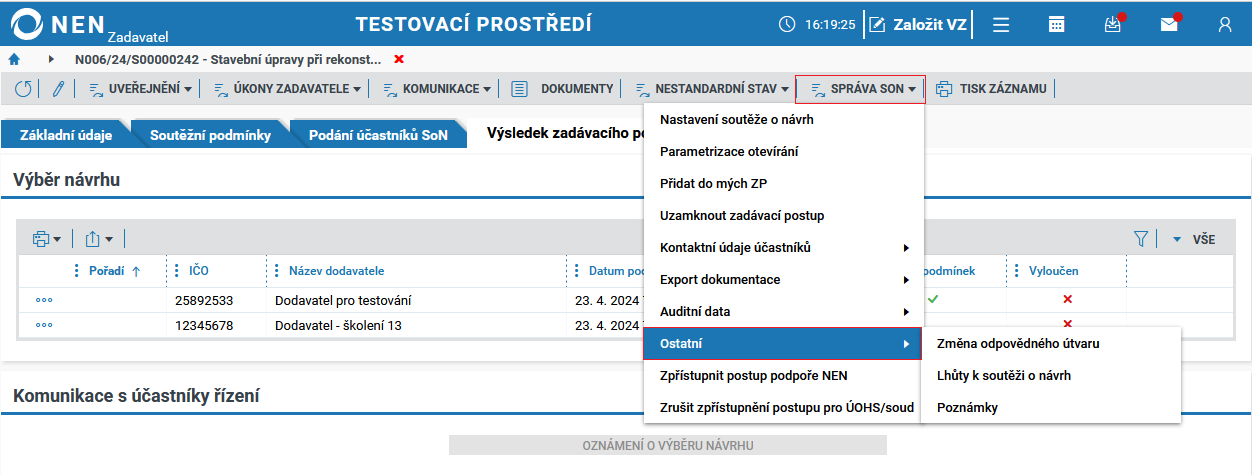1252x475 pixels.
Task: Open row actions for Dodavatel - školení 13
Action: coord(44,325)
